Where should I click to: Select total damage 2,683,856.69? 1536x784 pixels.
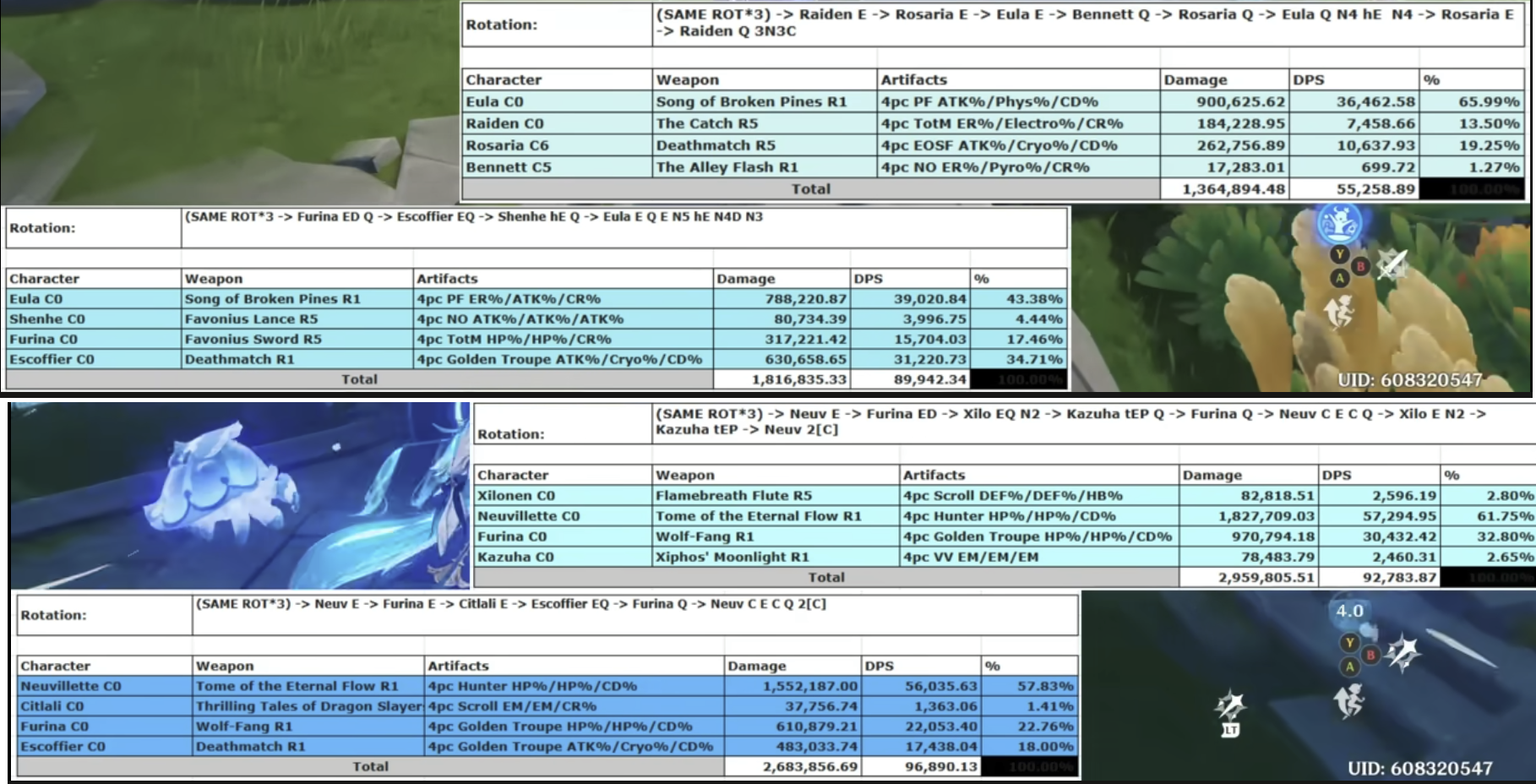(793, 767)
